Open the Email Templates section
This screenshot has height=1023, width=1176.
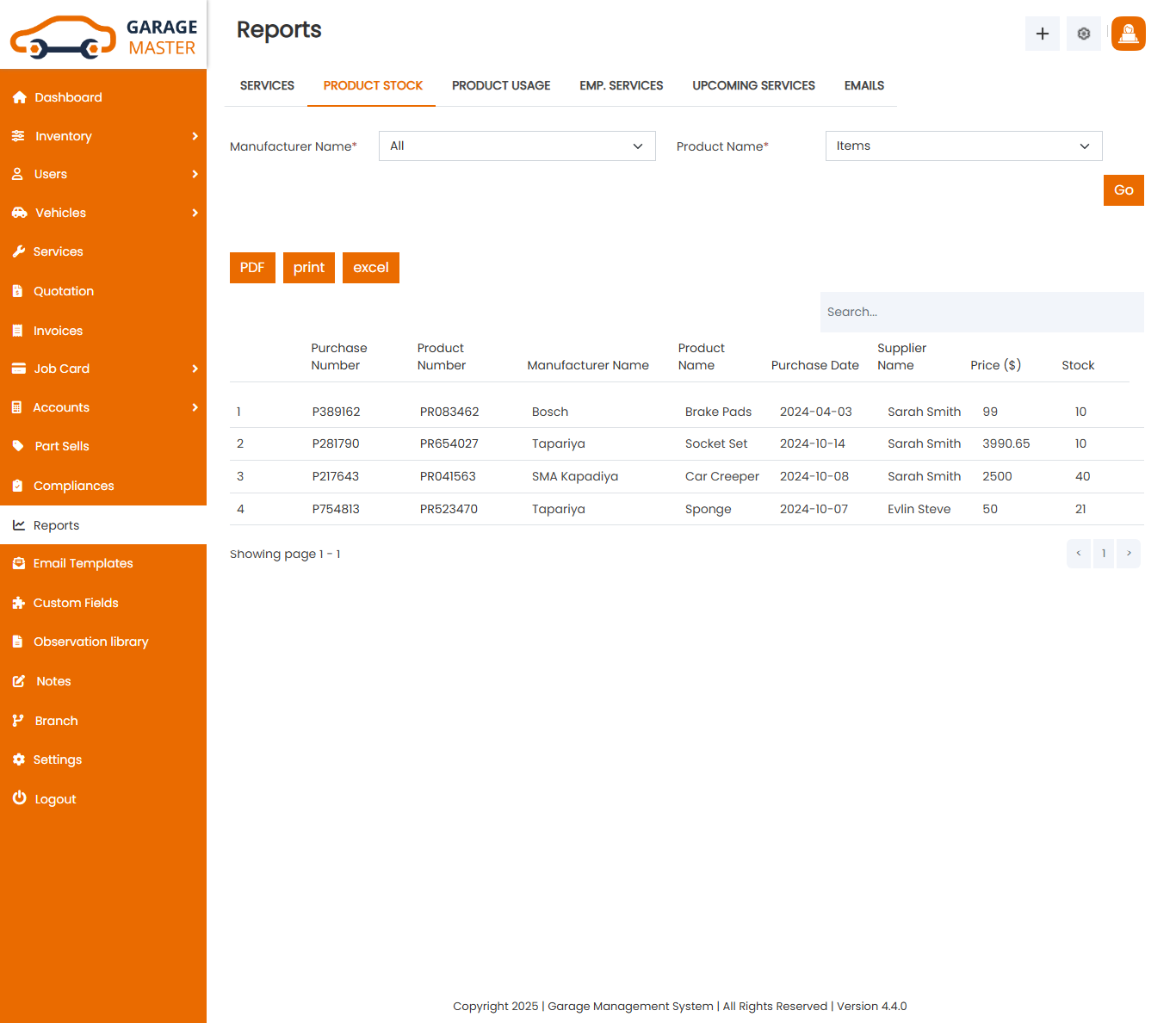click(x=83, y=563)
